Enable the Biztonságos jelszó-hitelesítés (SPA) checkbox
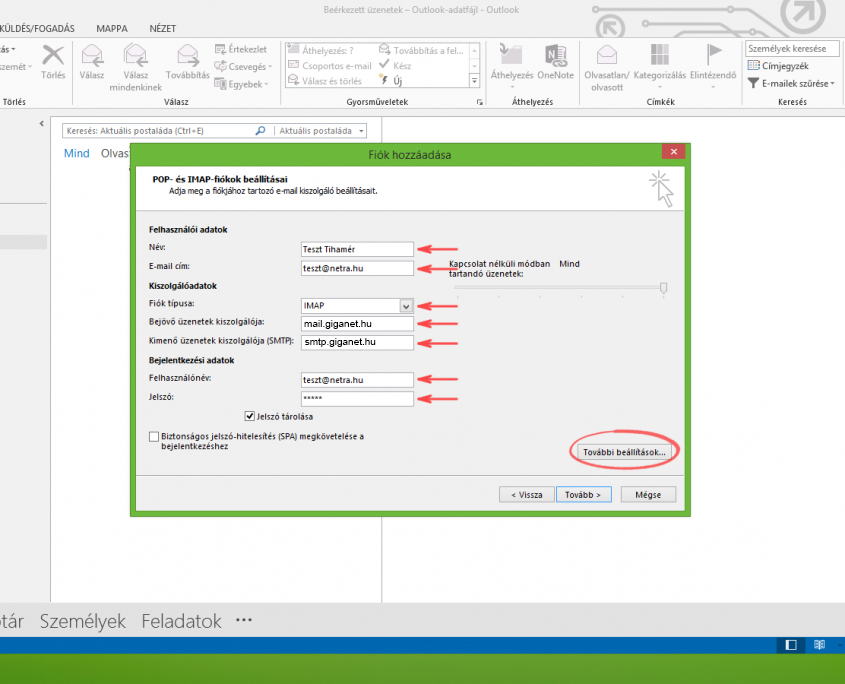This screenshot has height=684, width=845. [x=154, y=437]
